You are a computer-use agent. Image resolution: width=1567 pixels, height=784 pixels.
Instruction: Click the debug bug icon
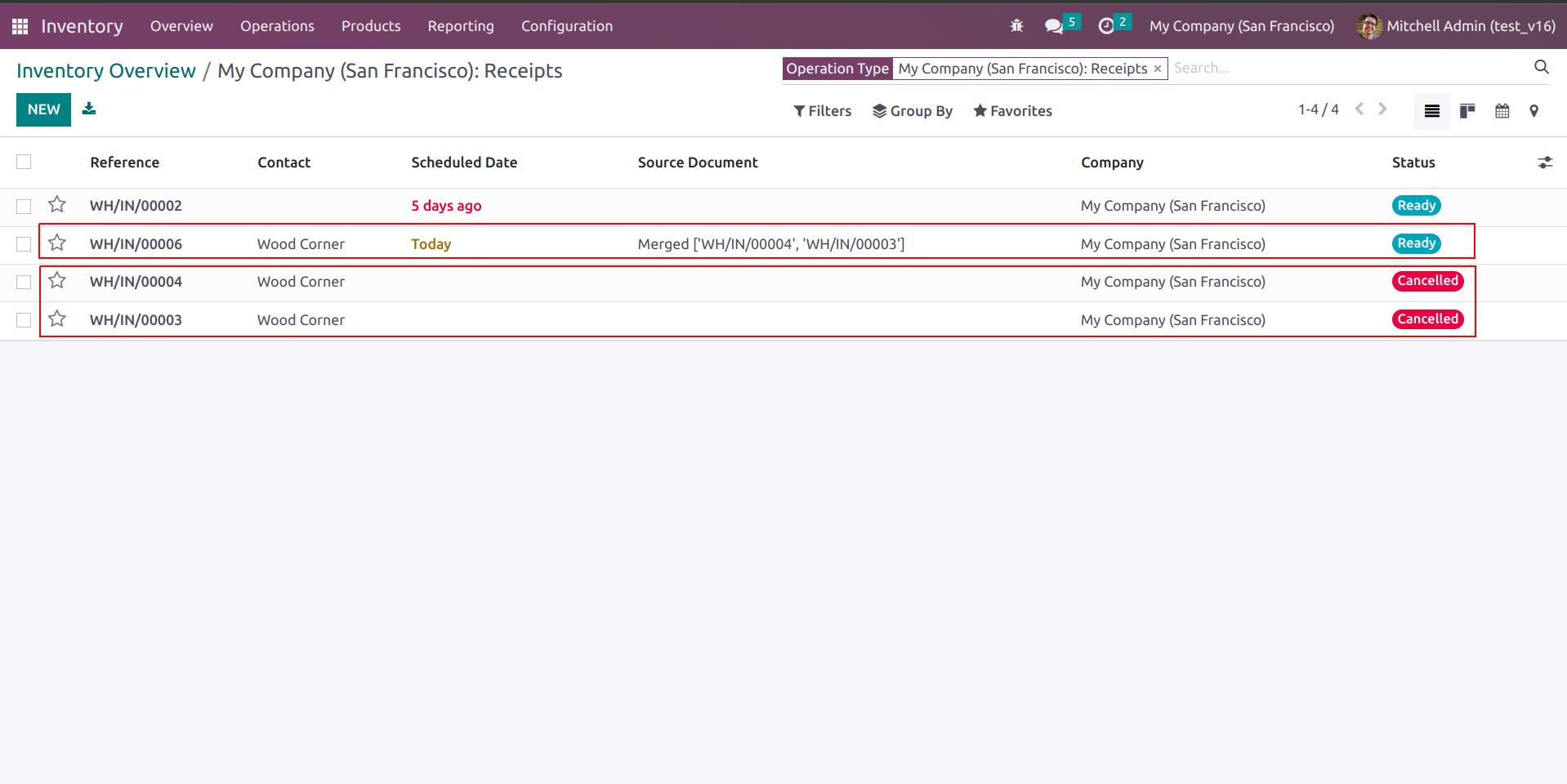click(1016, 26)
